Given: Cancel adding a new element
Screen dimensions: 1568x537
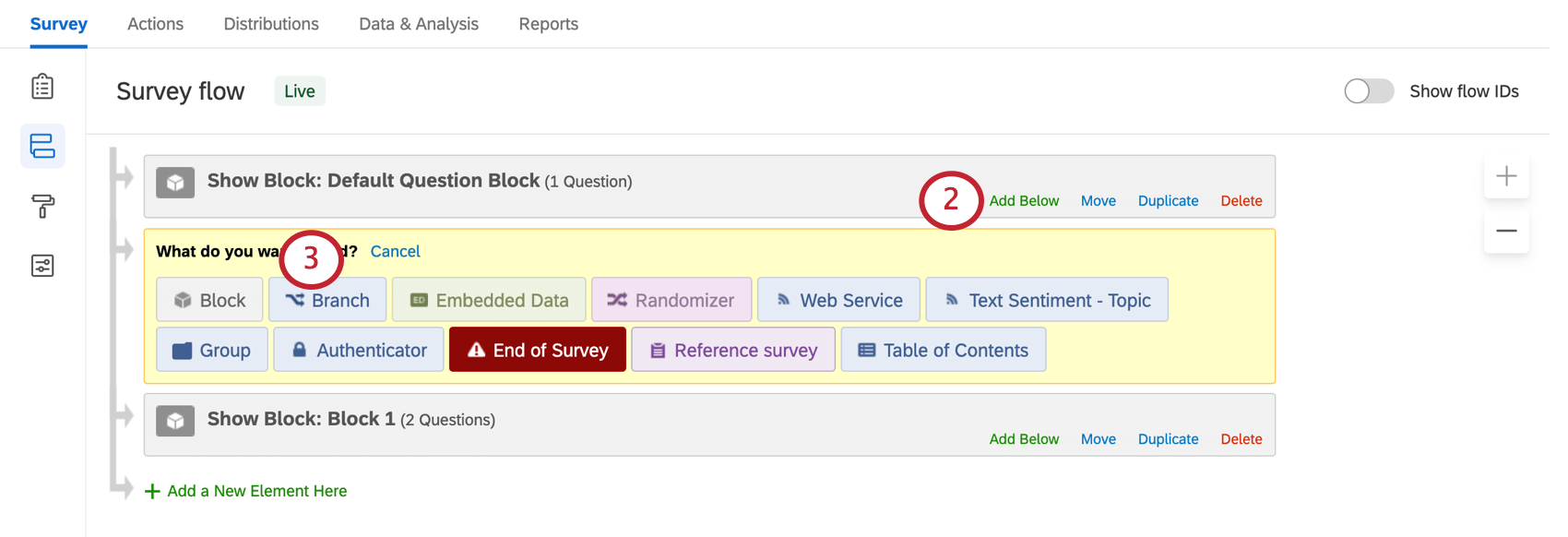Looking at the screenshot, I should click(395, 252).
